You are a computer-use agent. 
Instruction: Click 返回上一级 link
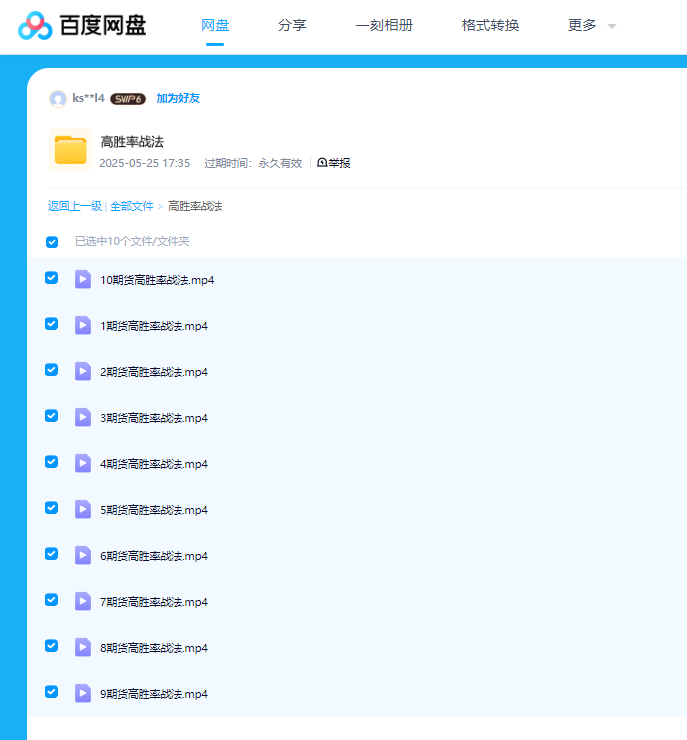[75, 206]
